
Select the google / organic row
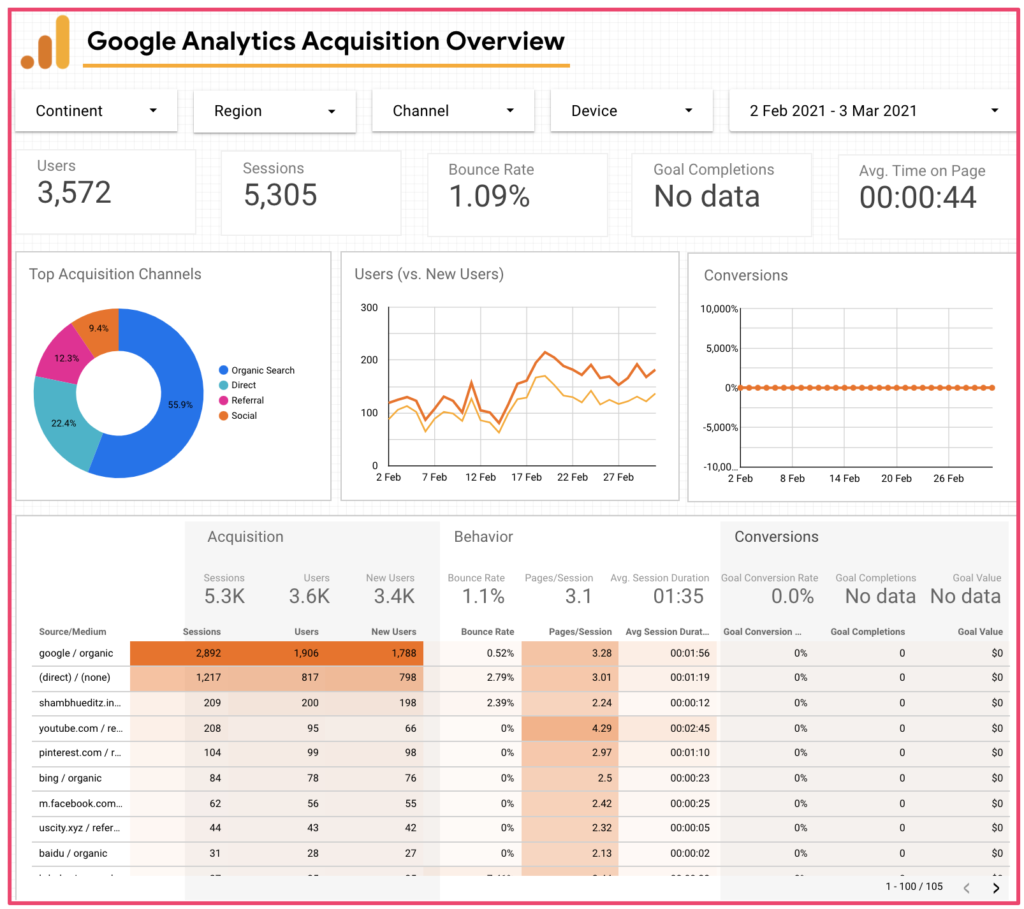pyautogui.click(x=520, y=653)
